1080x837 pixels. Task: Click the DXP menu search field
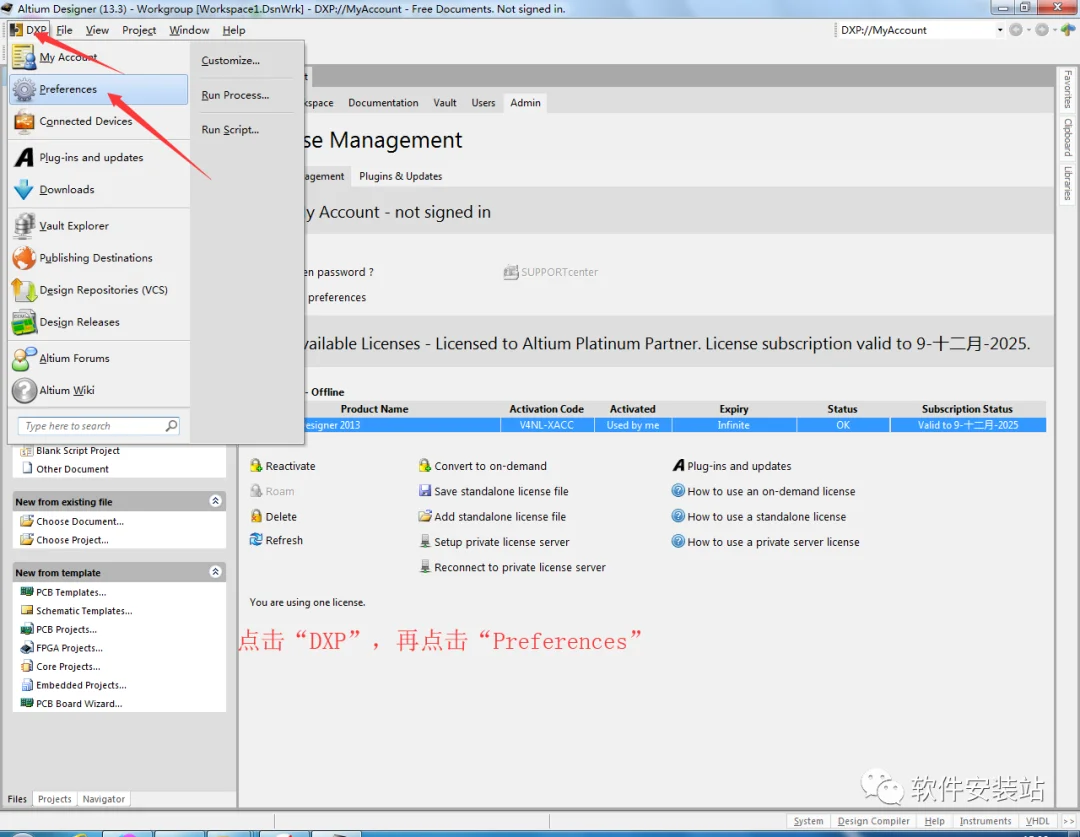[x=96, y=426]
